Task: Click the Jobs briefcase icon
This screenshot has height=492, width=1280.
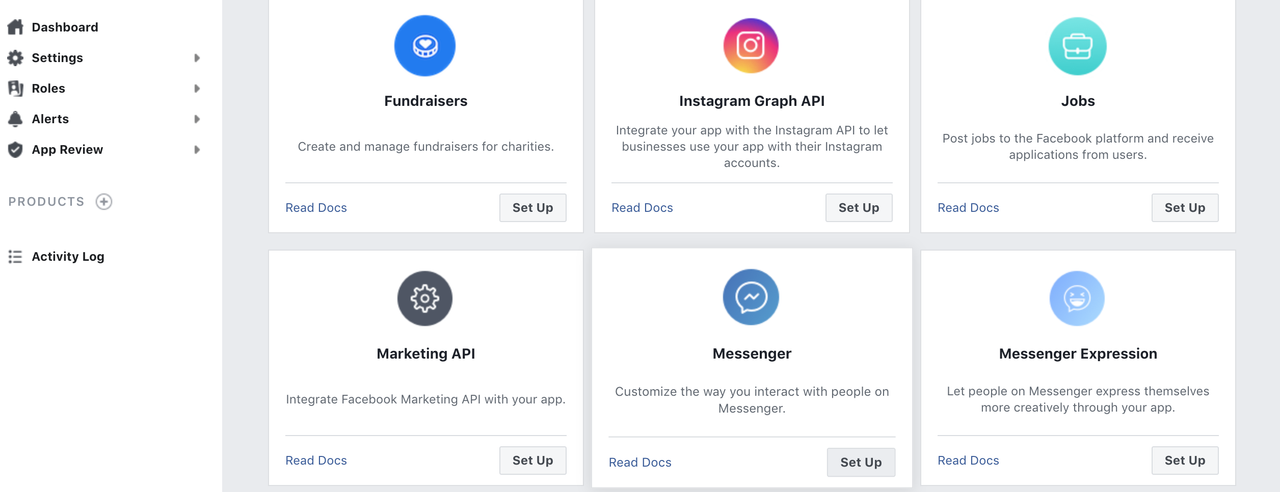Action: point(1077,46)
